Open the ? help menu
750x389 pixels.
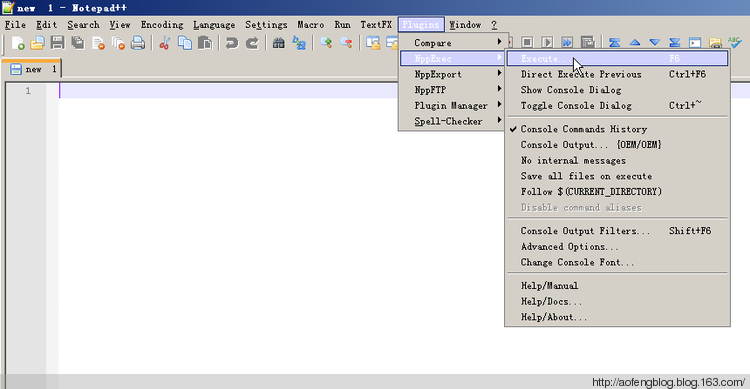(x=494, y=25)
